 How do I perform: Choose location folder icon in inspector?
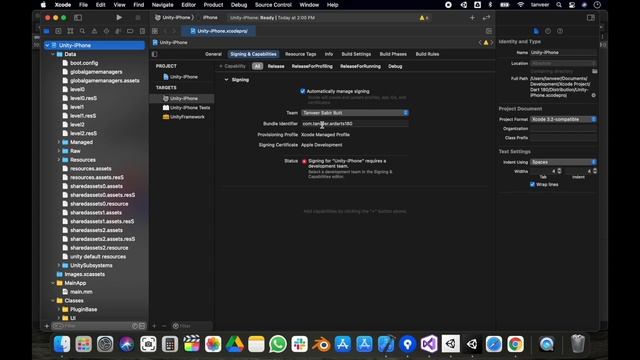pos(594,71)
